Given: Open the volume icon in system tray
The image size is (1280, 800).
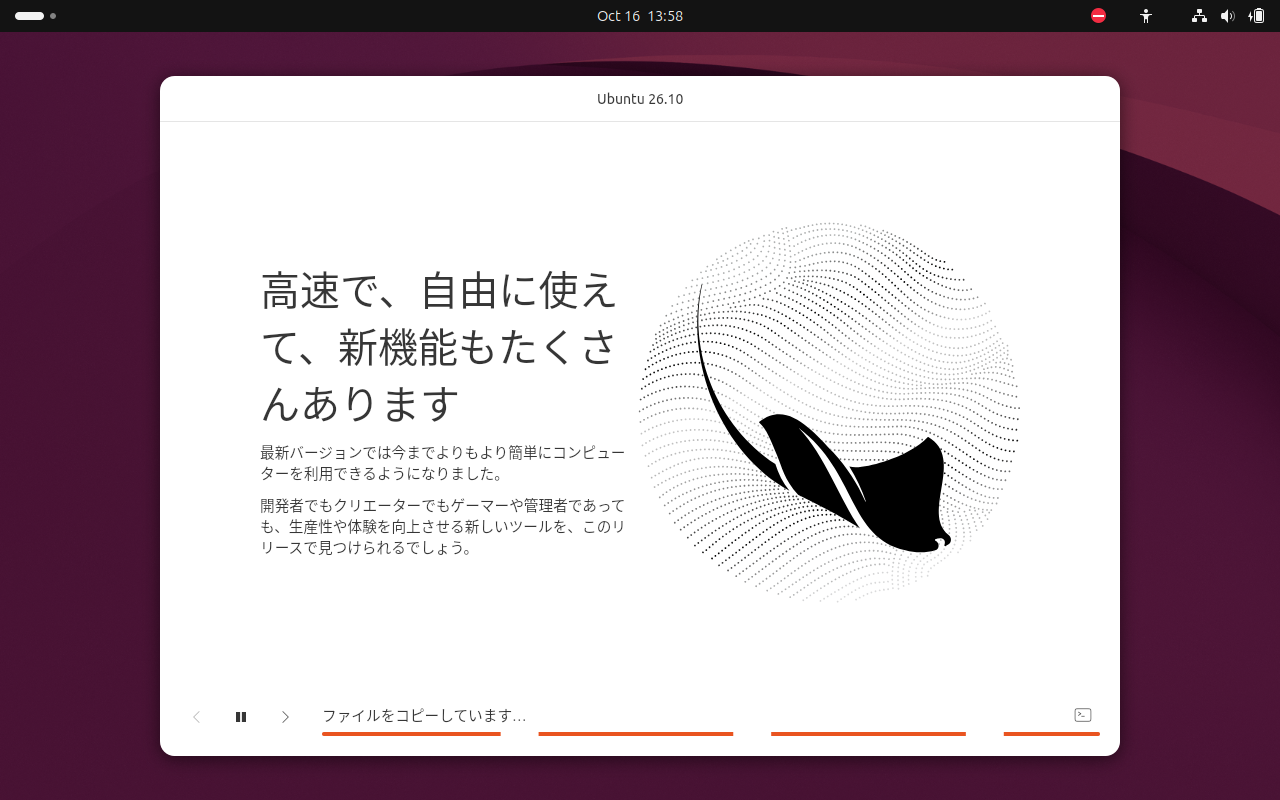Looking at the screenshot, I should pos(1227,16).
